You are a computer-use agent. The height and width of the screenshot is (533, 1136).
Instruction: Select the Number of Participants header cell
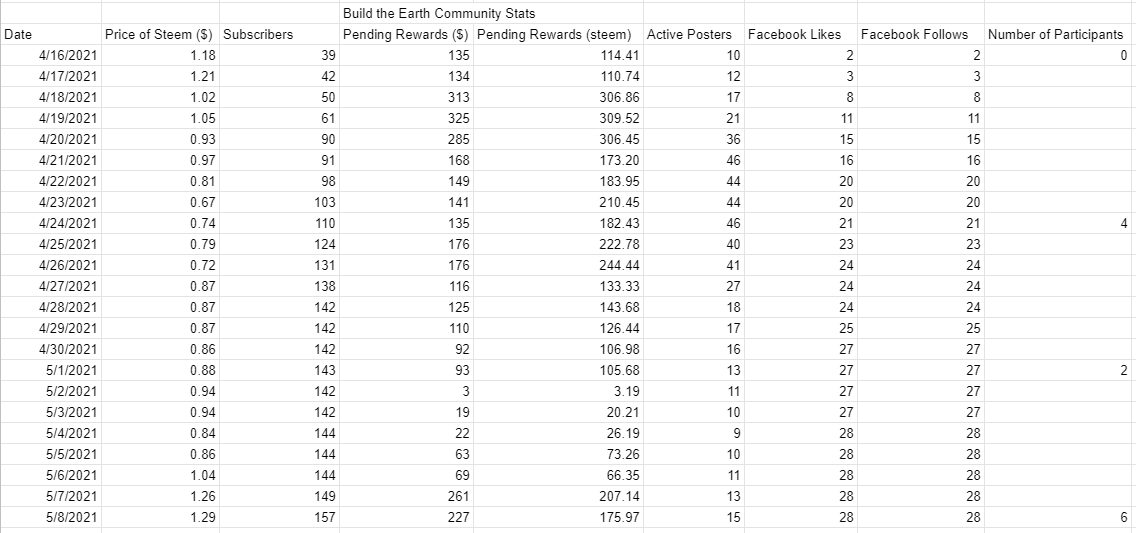pyautogui.click(x=1060, y=34)
